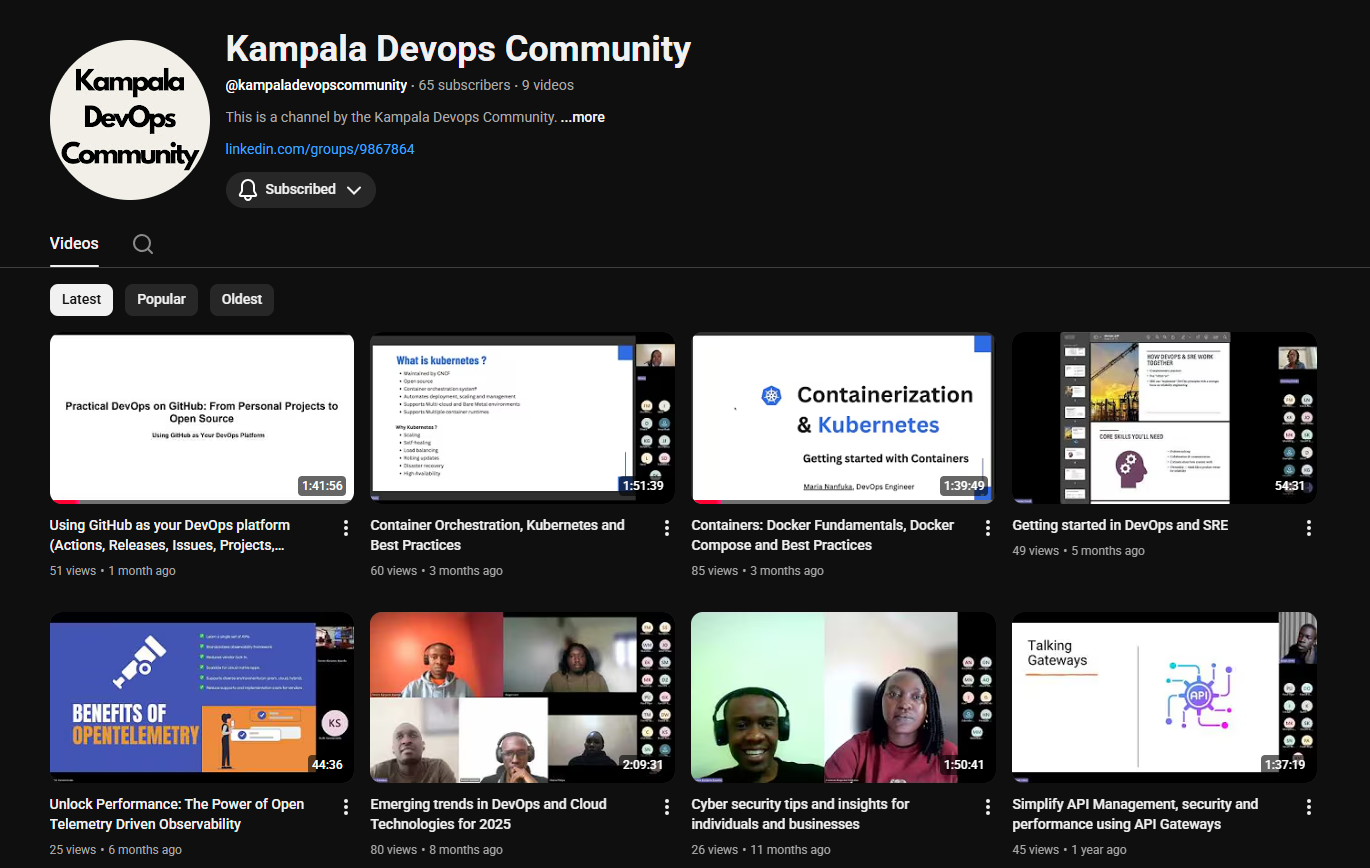Click the @kampaladevopscommunity handle
The height and width of the screenshot is (868, 1370).
(316, 85)
